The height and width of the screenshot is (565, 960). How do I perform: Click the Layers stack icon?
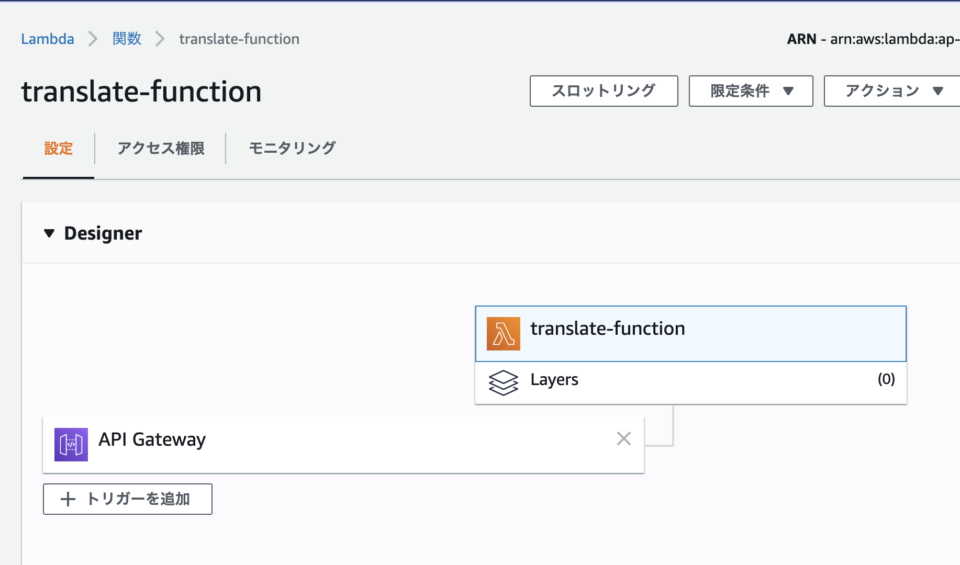tap(503, 383)
